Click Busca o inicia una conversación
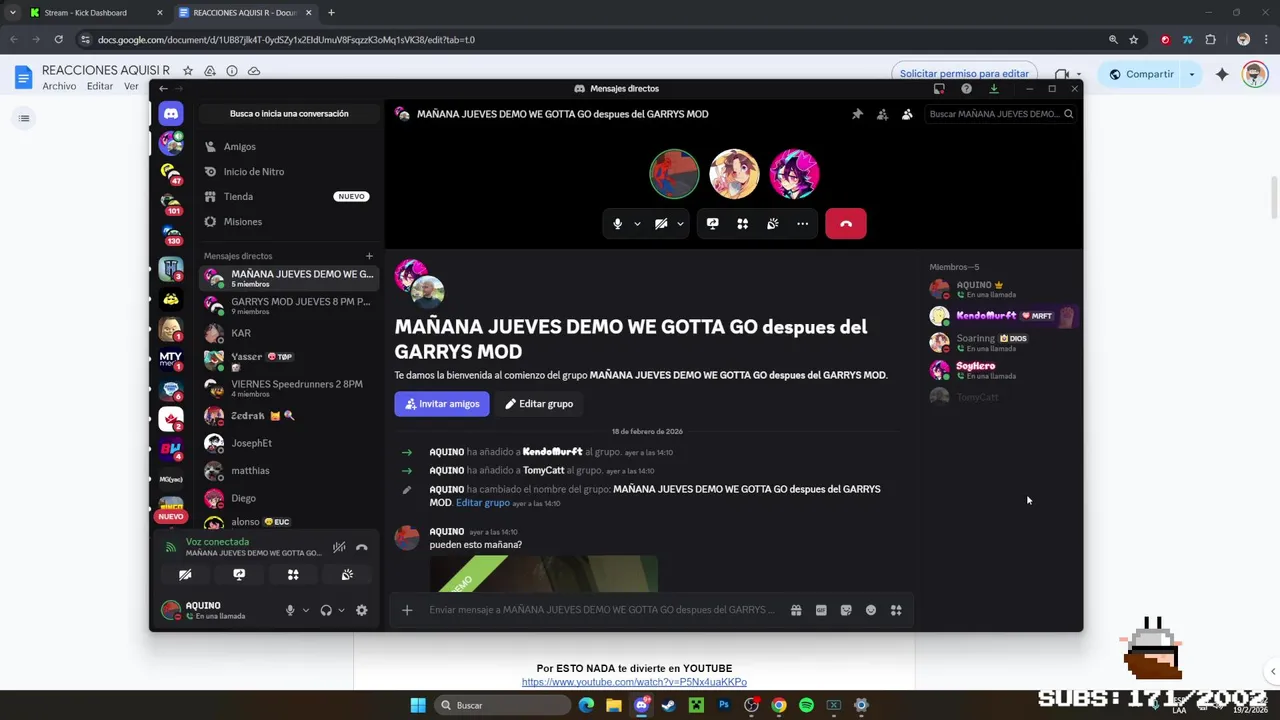The height and width of the screenshot is (720, 1280). 289,114
